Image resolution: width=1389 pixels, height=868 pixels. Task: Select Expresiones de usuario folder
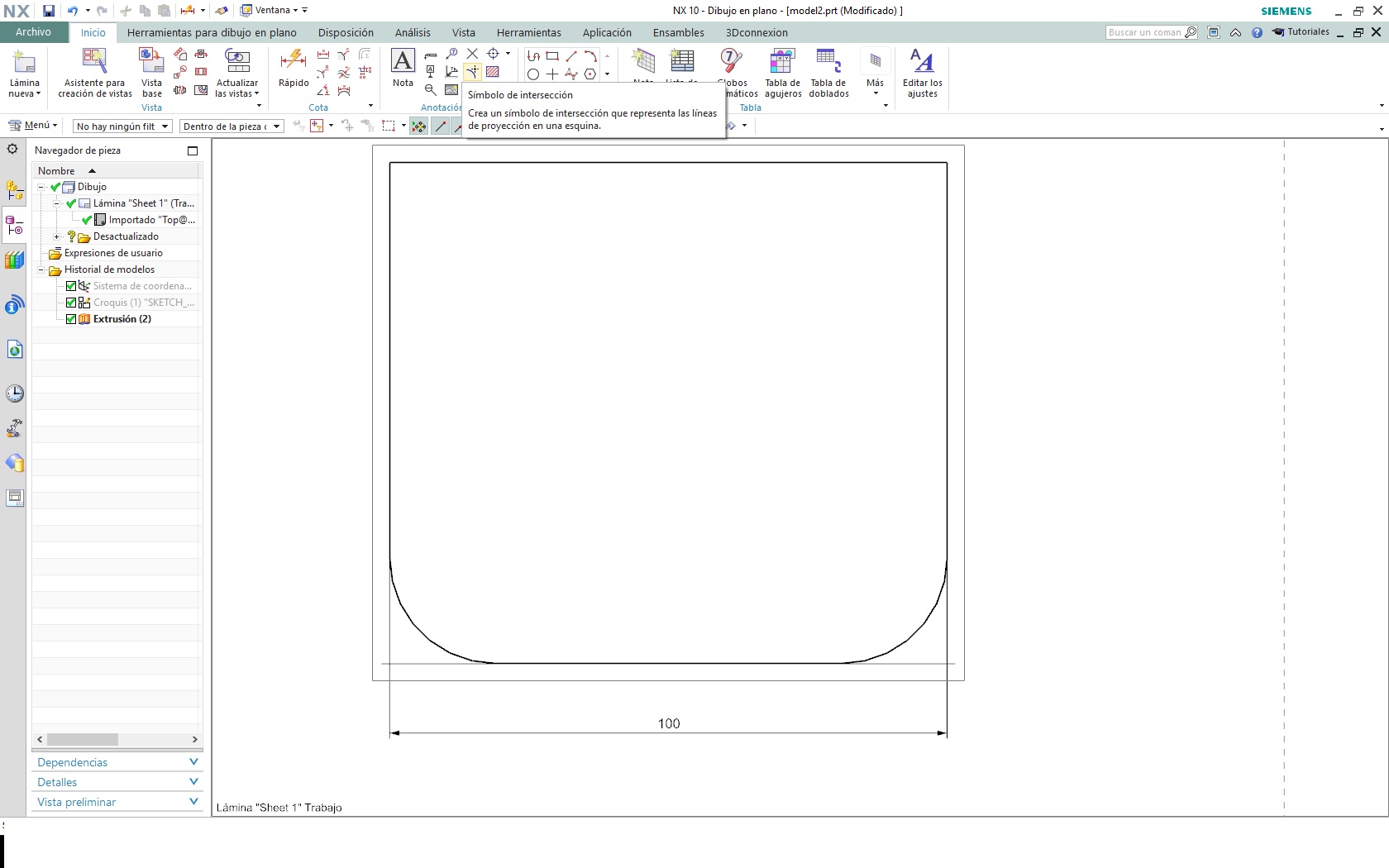pyautogui.click(x=113, y=253)
